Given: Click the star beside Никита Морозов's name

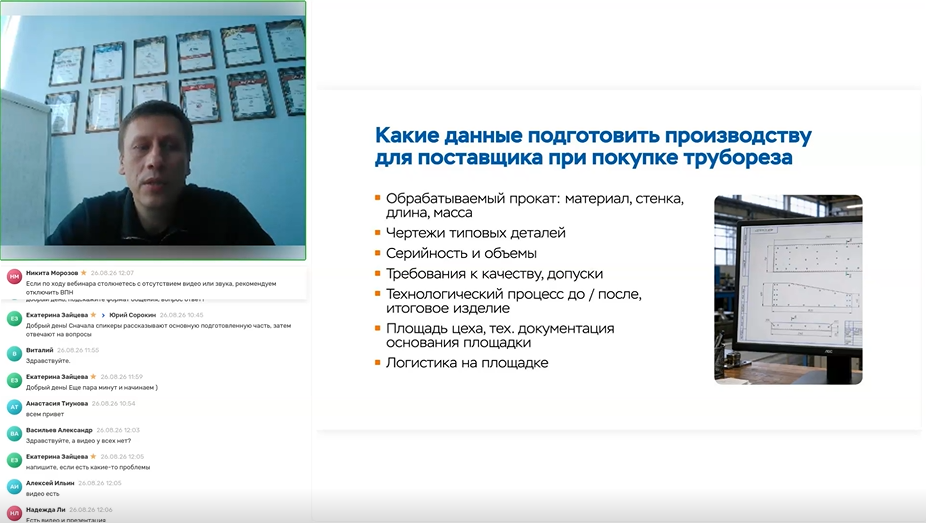Looking at the screenshot, I should point(84,273).
